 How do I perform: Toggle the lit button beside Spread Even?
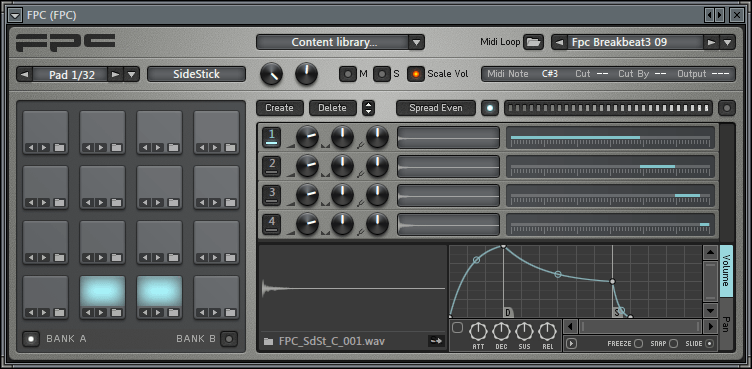[490, 108]
